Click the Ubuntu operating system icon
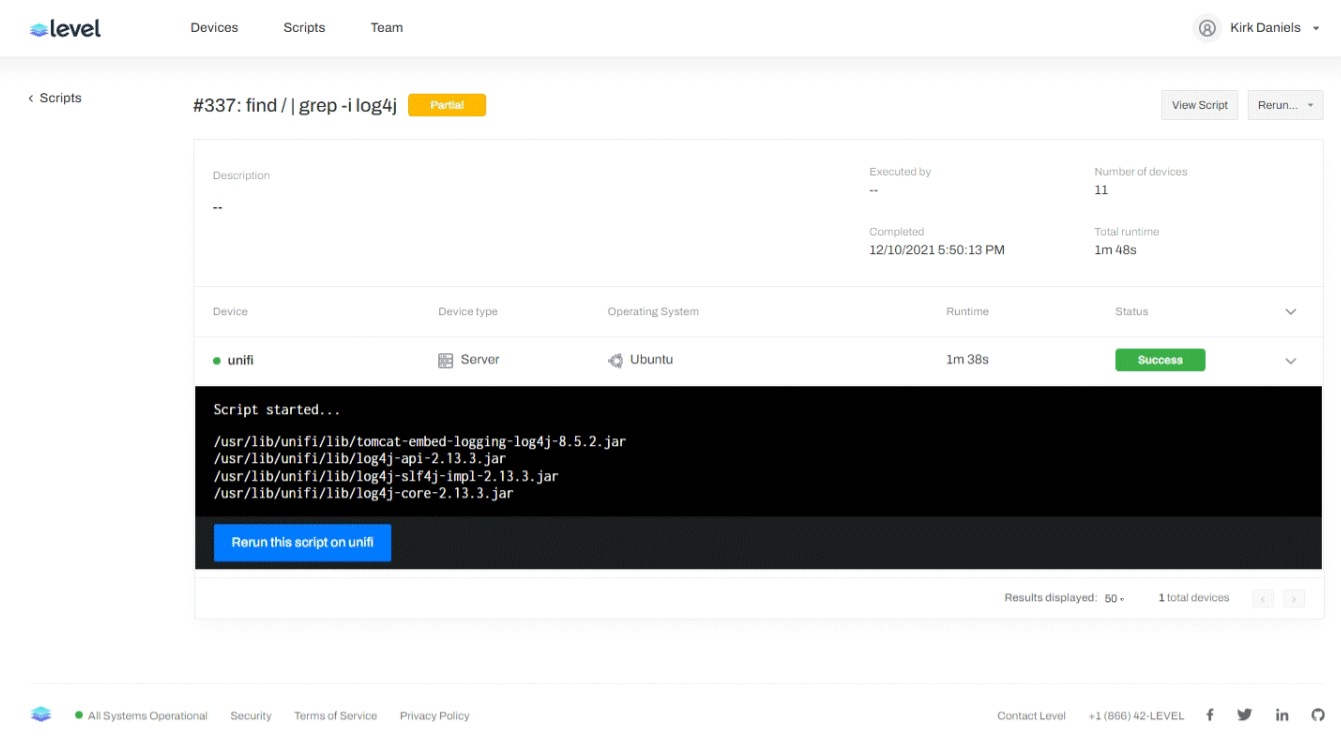Image resolution: width=1341 pixels, height=741 pixels. [x=616, y=360]
